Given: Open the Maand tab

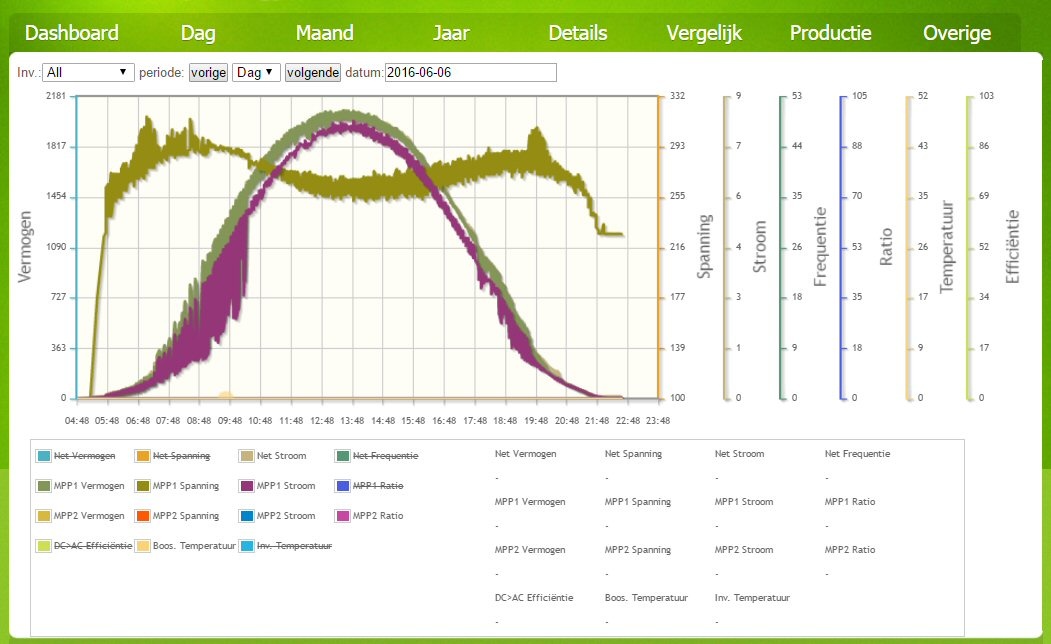Looking at the screenshot, I should 324,33.
